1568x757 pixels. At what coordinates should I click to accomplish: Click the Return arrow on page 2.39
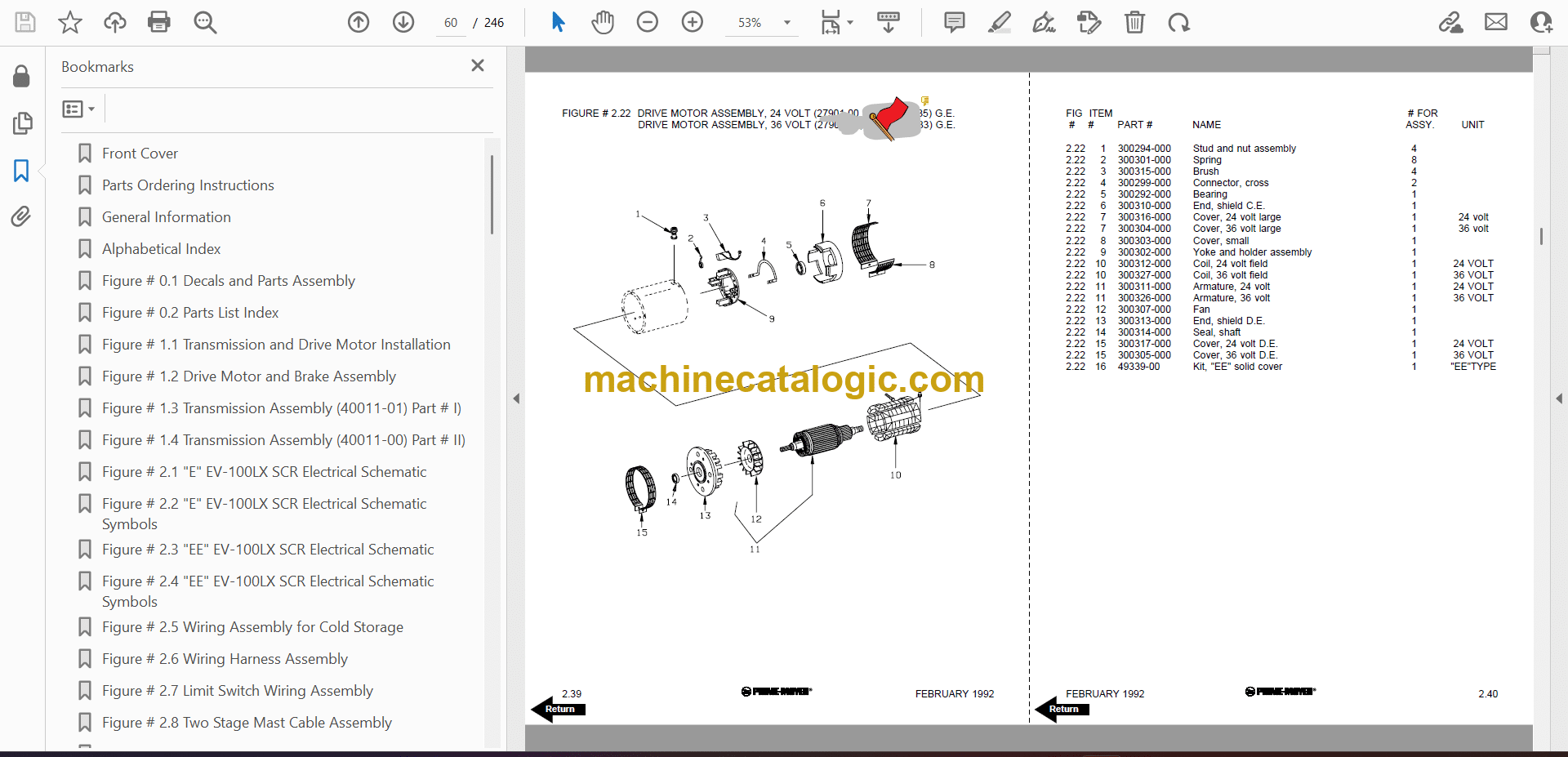[x=558, y=709]
